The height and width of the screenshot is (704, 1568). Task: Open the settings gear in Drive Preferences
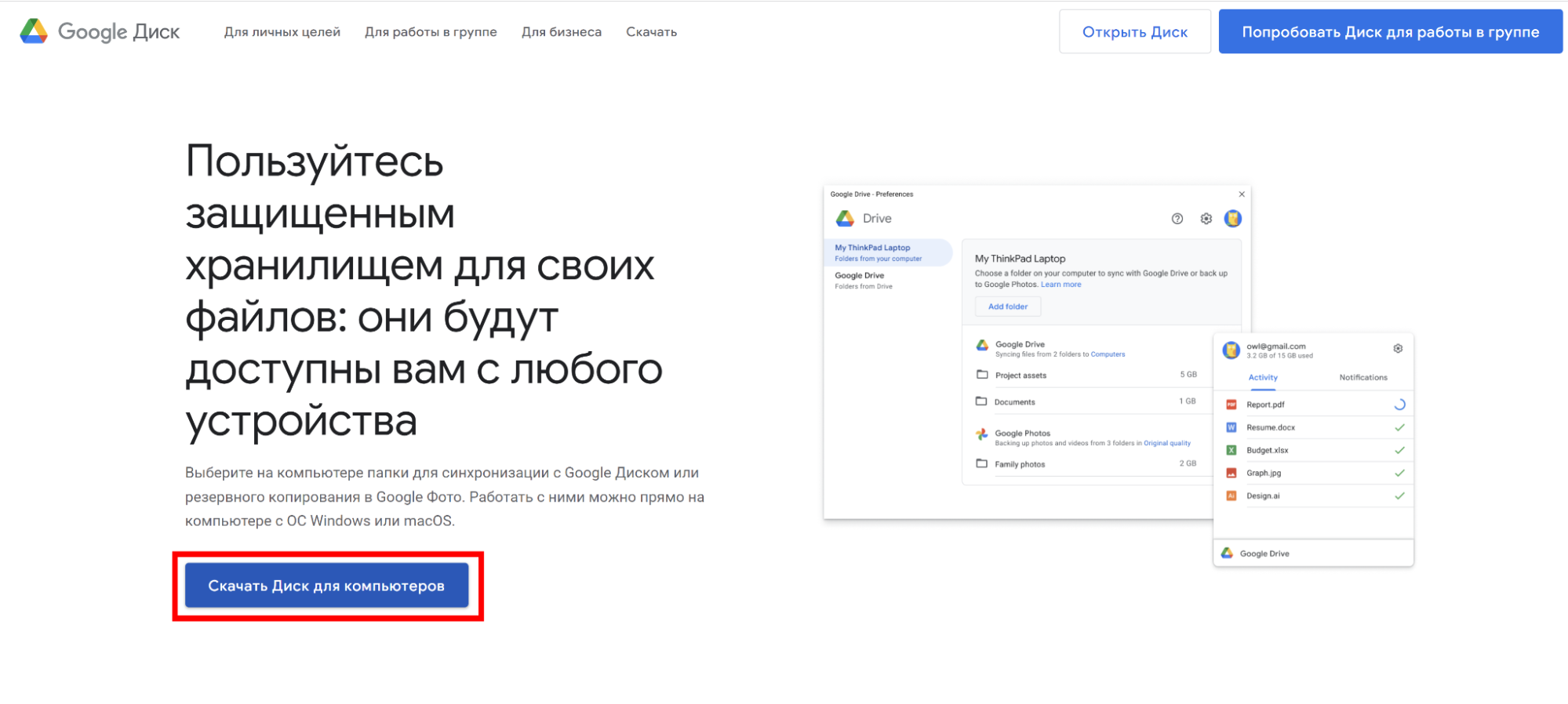[1206, 219]
